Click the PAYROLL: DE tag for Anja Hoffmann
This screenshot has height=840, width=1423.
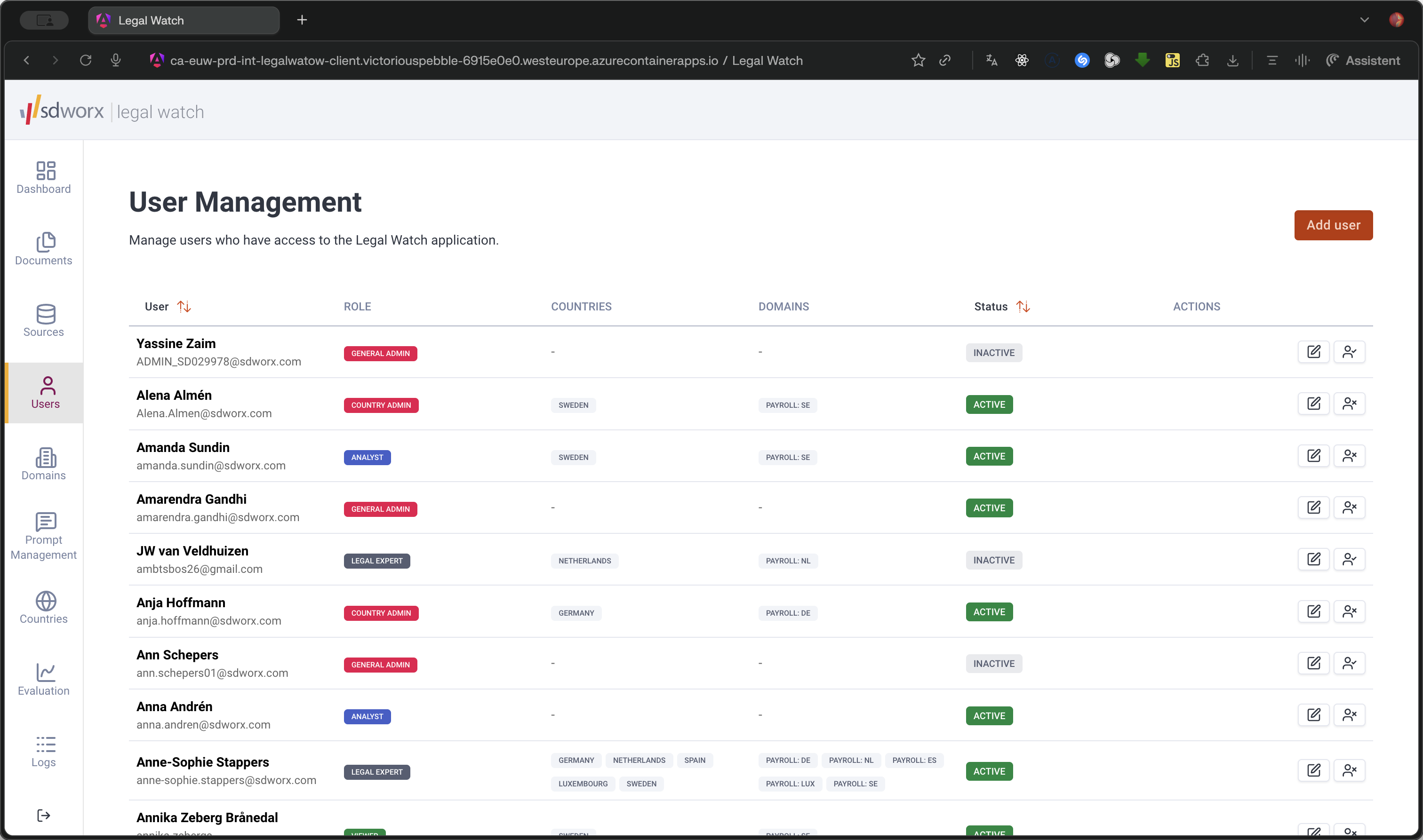[788, 613]
